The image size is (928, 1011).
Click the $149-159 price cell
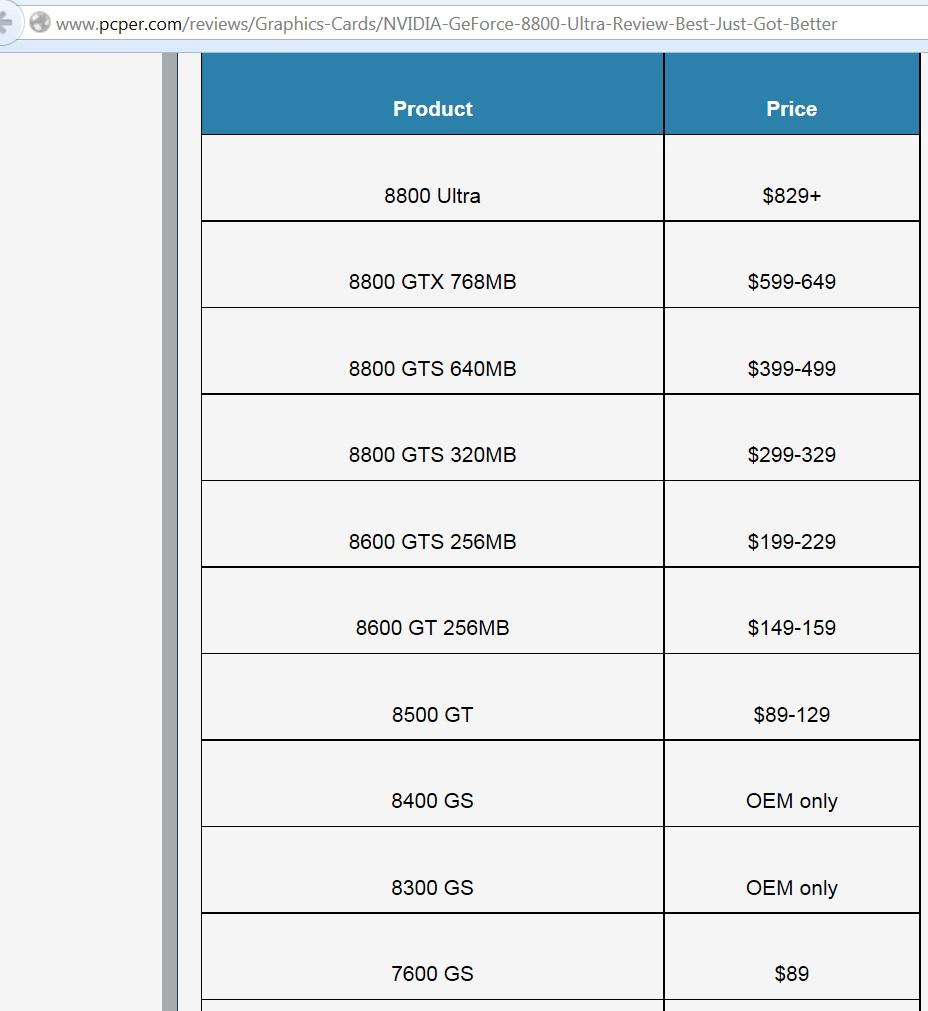pyautogui.click(x=792, y=611)
